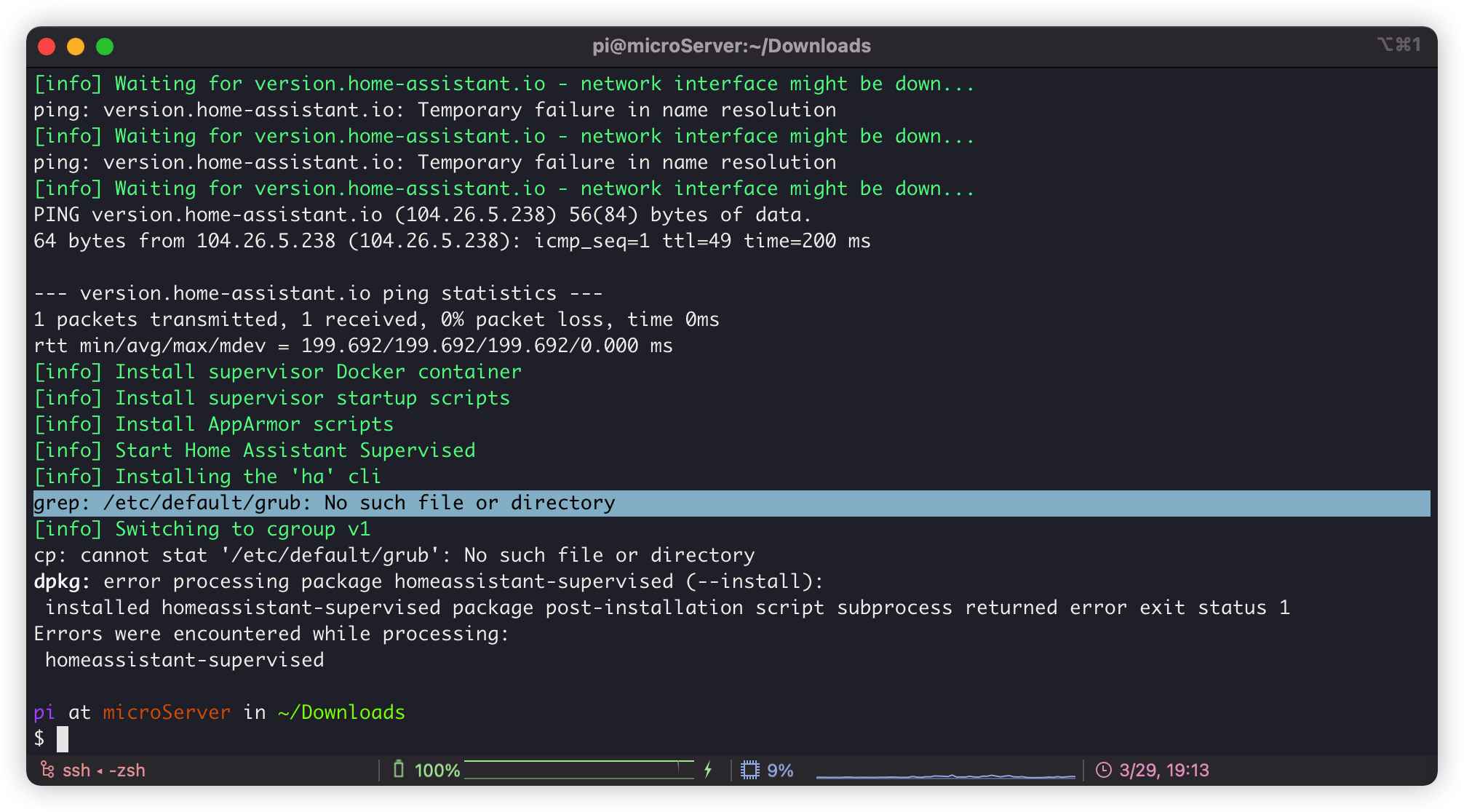Click the 'Switching to cgroup v1' line

pos(202,529)
